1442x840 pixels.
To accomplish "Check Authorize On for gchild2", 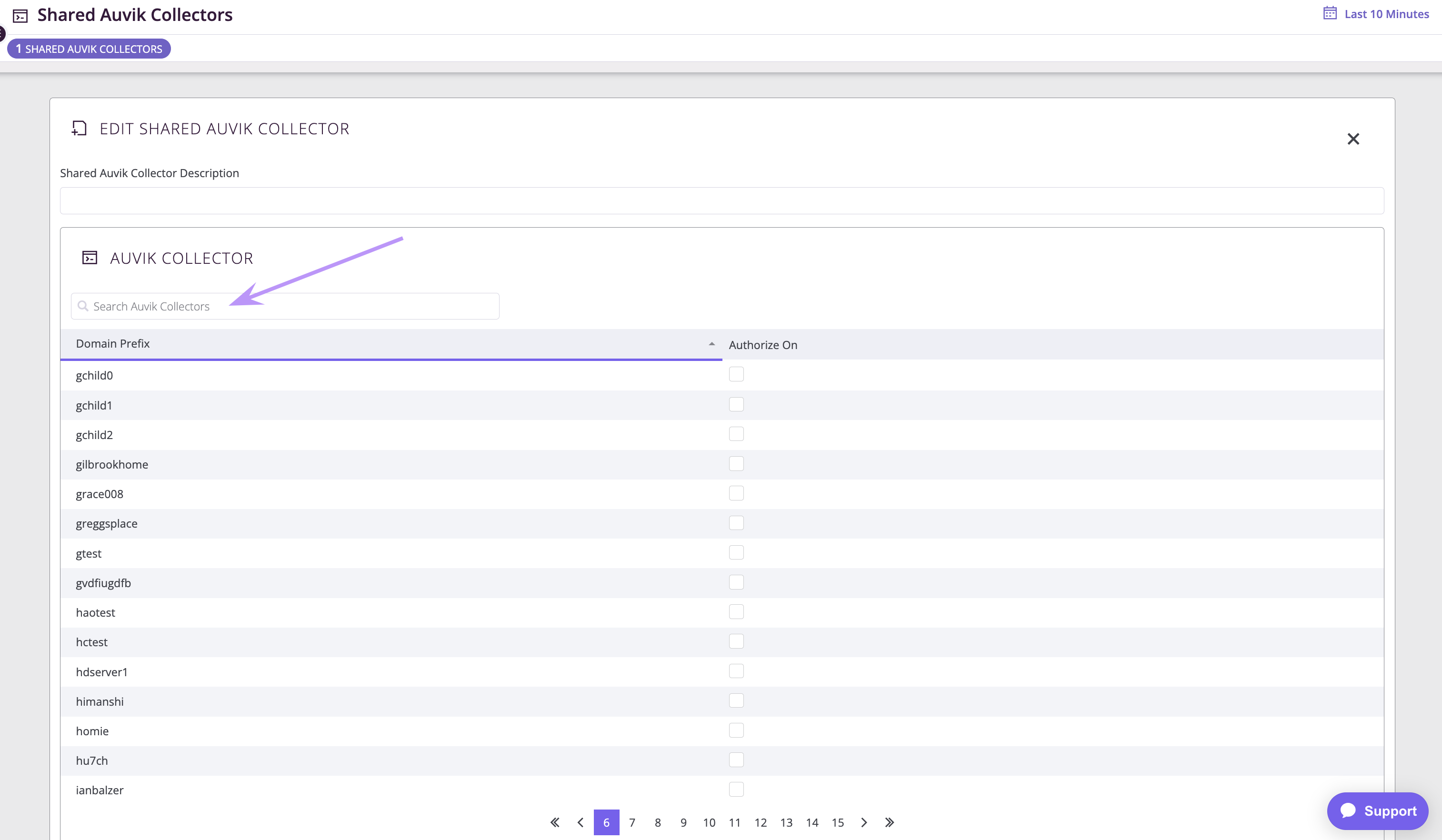I will [736, 434].
